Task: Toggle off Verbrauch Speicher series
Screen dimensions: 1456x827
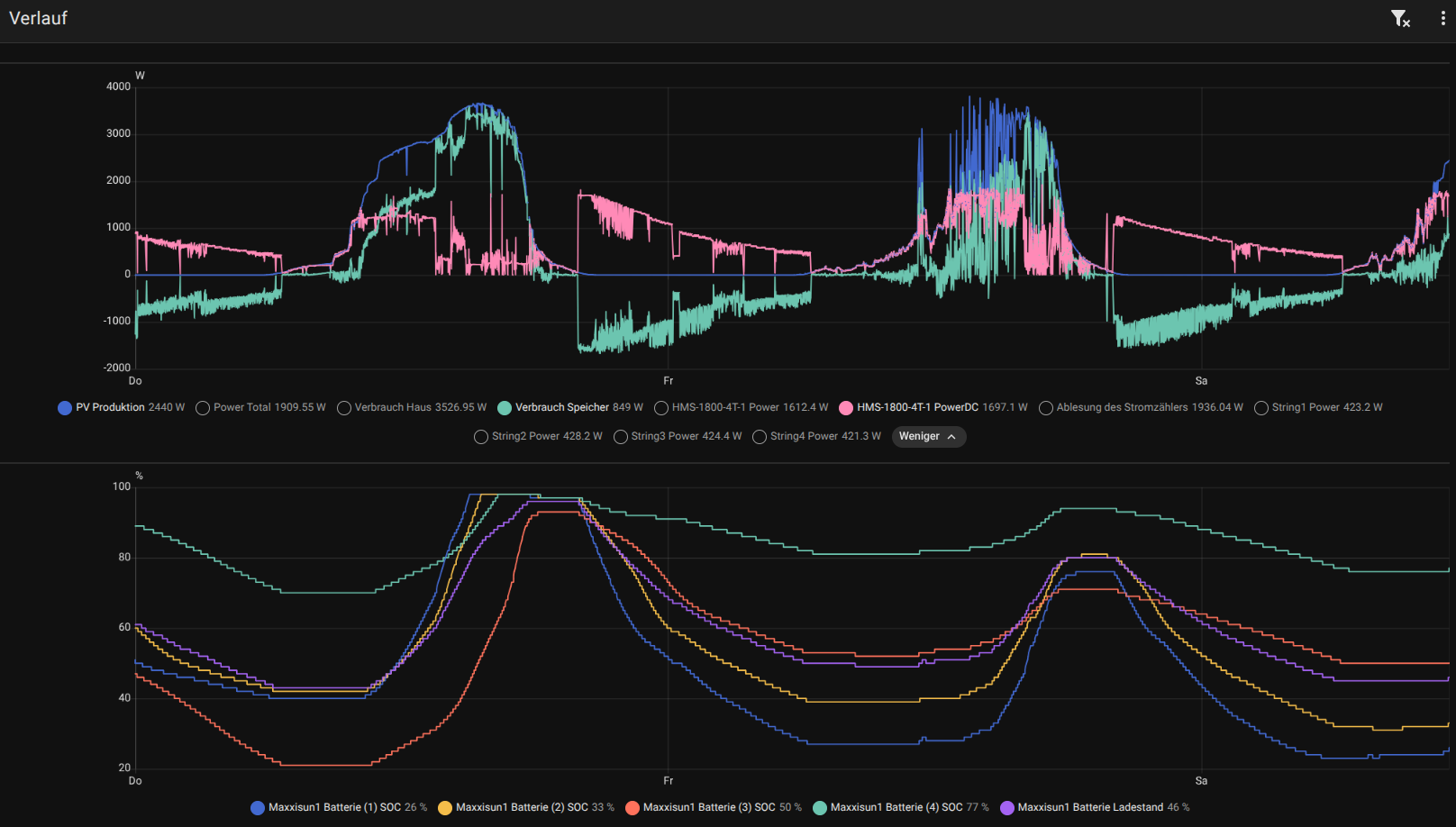Action: [x=570, y=408]
